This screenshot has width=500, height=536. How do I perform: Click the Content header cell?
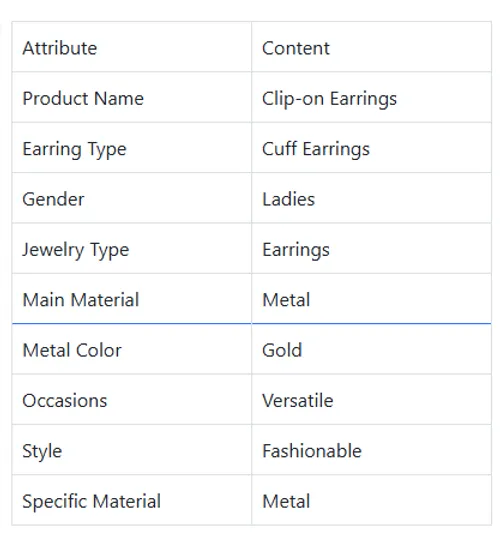pyautogui.click(x=371, y=47)
